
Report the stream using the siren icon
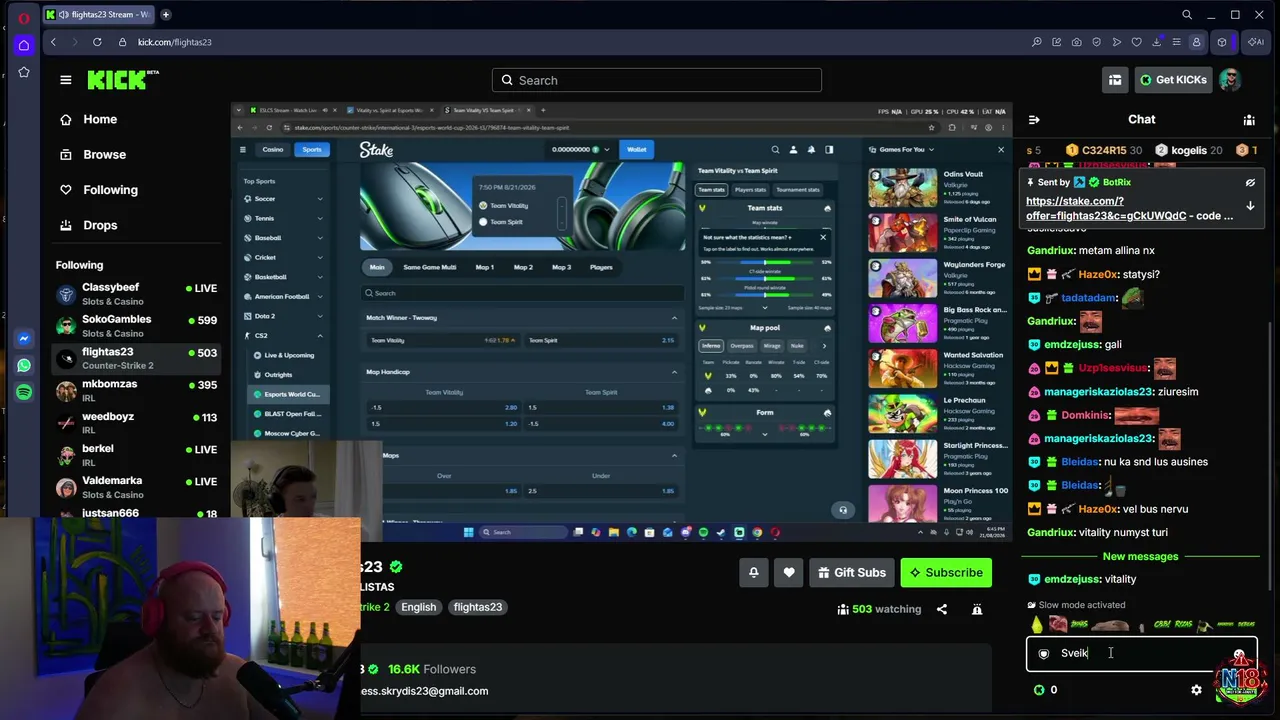(x=977, y=609)
